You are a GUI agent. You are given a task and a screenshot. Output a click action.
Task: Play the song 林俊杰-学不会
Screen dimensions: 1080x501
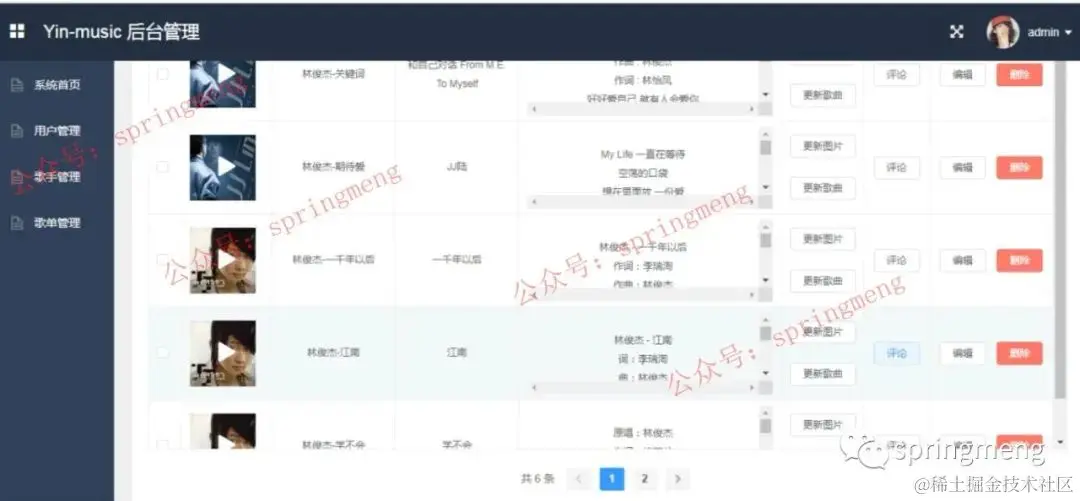(x=226, y=440)
